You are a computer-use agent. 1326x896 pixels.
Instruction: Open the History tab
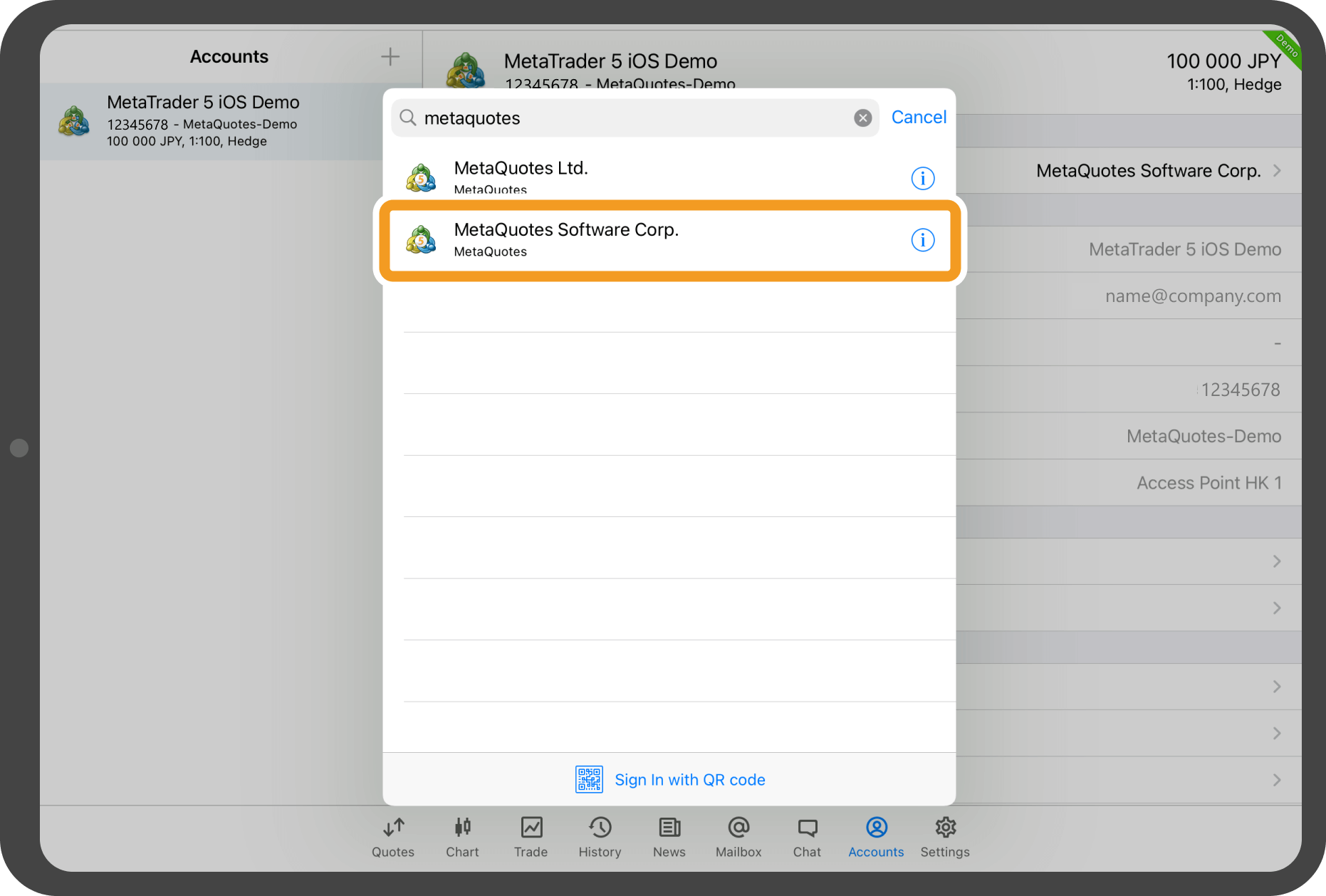pos(600,838)
